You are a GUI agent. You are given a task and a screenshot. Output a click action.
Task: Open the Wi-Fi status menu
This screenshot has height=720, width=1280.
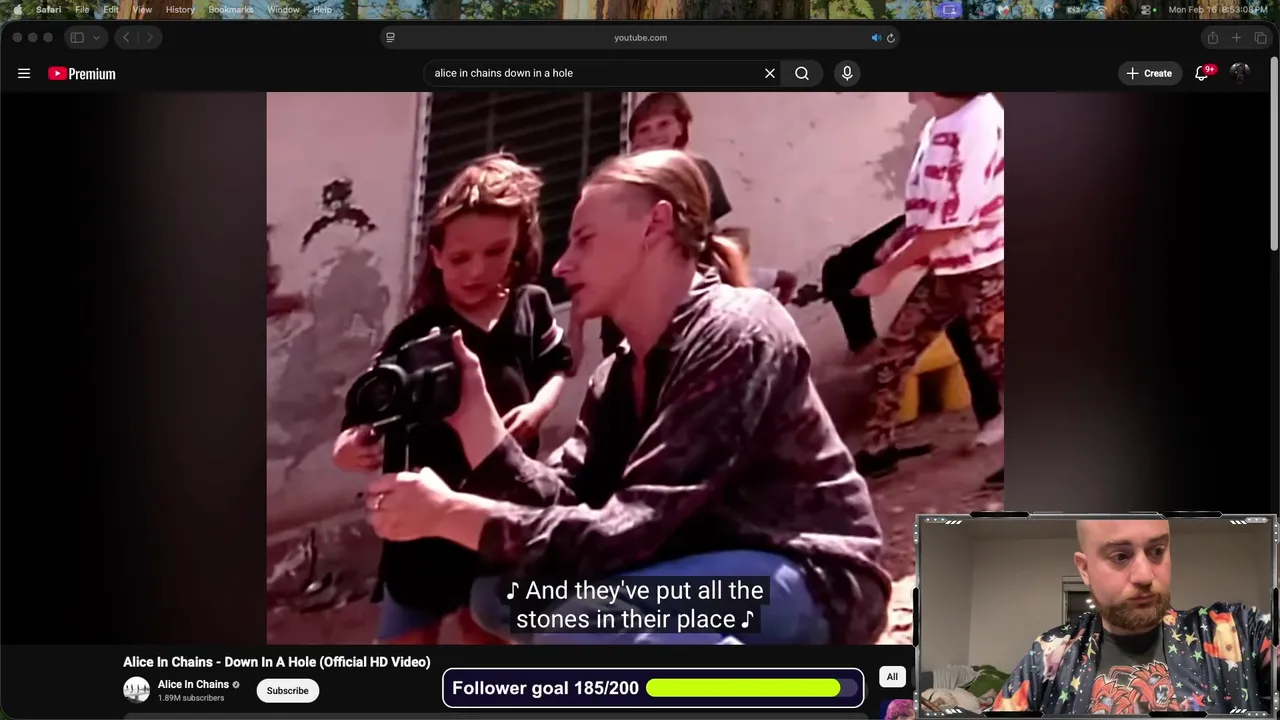(x=1100, y=10)
